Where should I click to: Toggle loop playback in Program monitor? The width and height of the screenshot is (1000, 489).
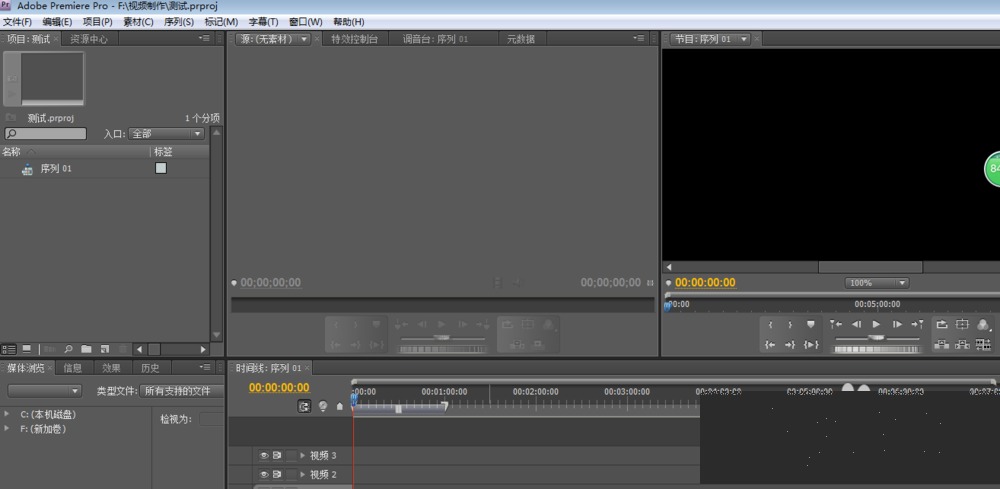click(x=942, y=325)
